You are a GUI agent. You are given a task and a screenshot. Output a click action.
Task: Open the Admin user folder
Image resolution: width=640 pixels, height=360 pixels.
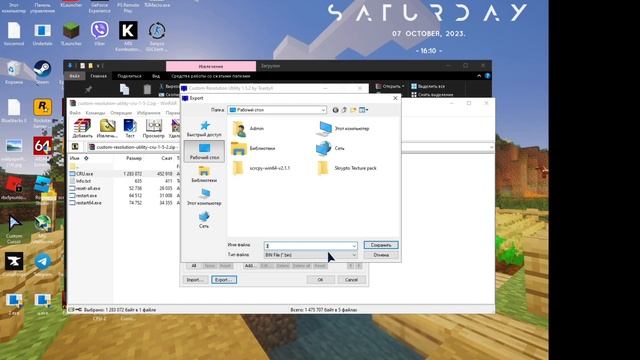tap(249, 129)
